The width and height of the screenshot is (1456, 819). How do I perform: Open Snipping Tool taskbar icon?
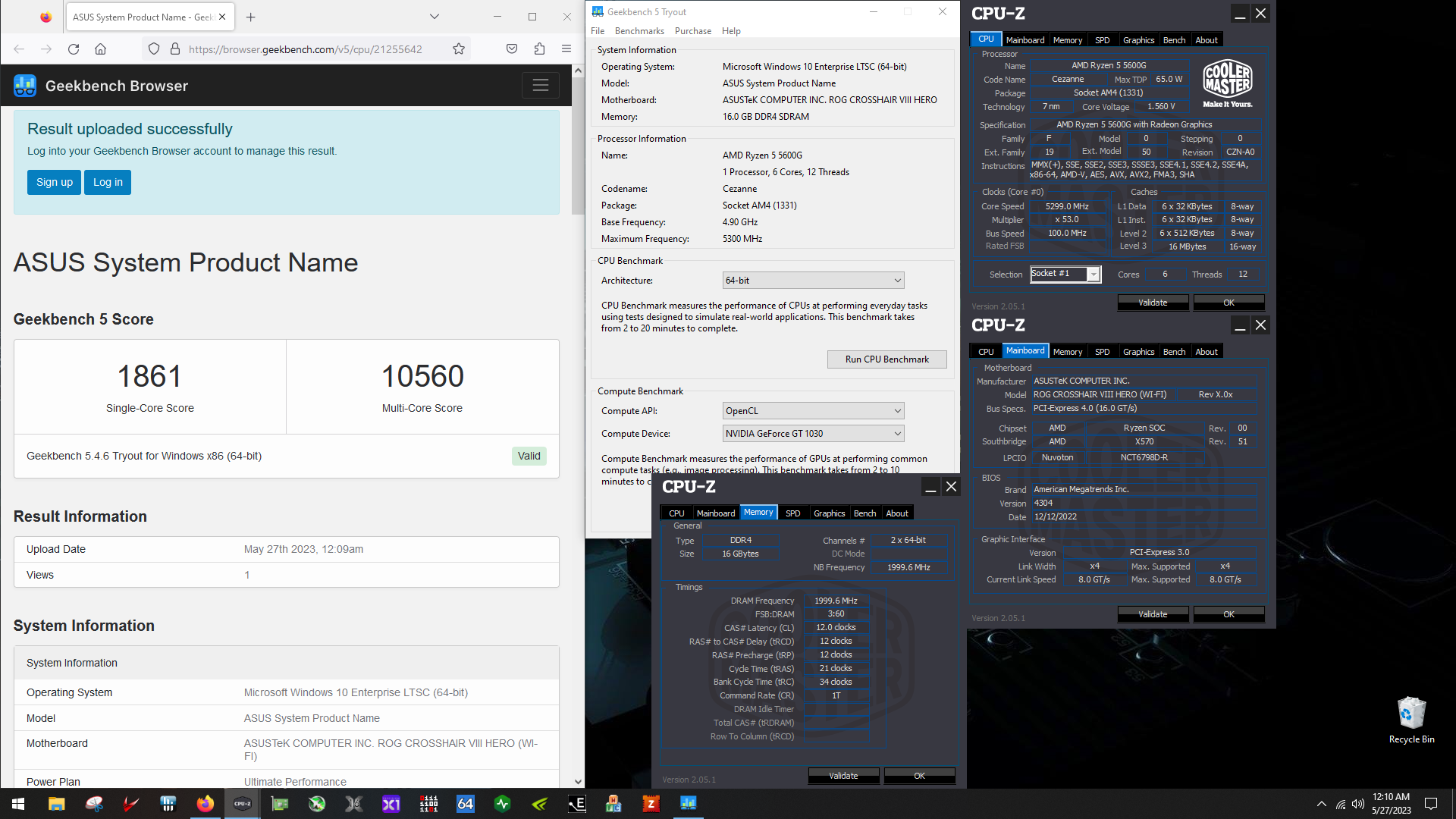(94, 804)
